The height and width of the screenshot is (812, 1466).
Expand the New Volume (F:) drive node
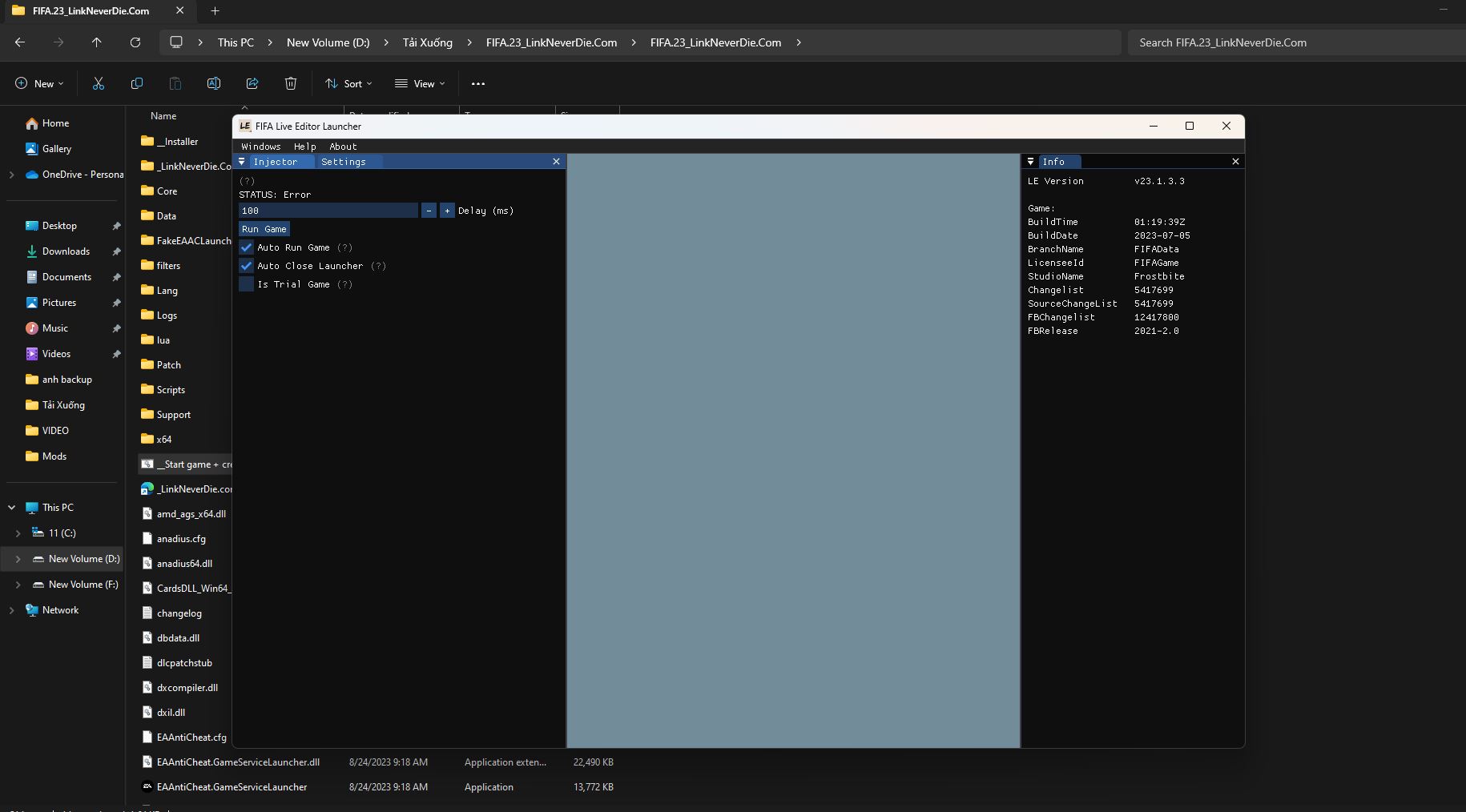click(x=18, y=585)
